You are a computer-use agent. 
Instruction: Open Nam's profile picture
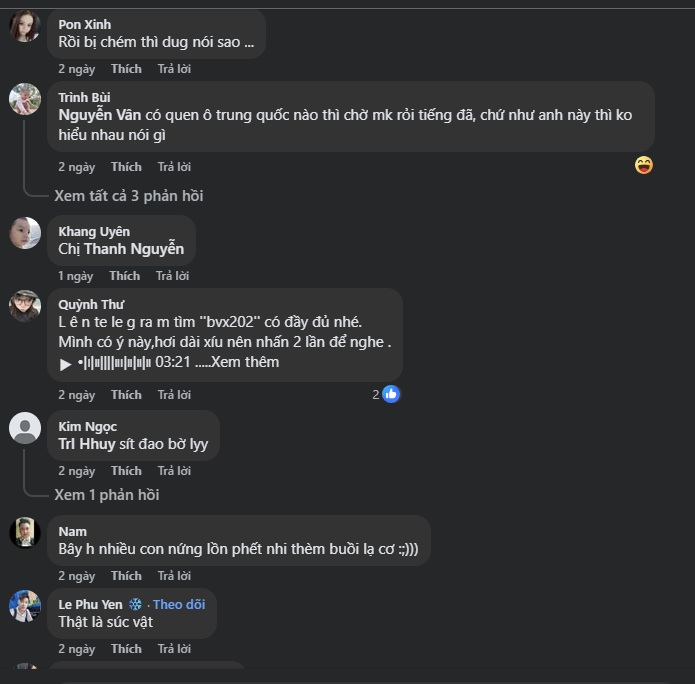coord(24,533)
